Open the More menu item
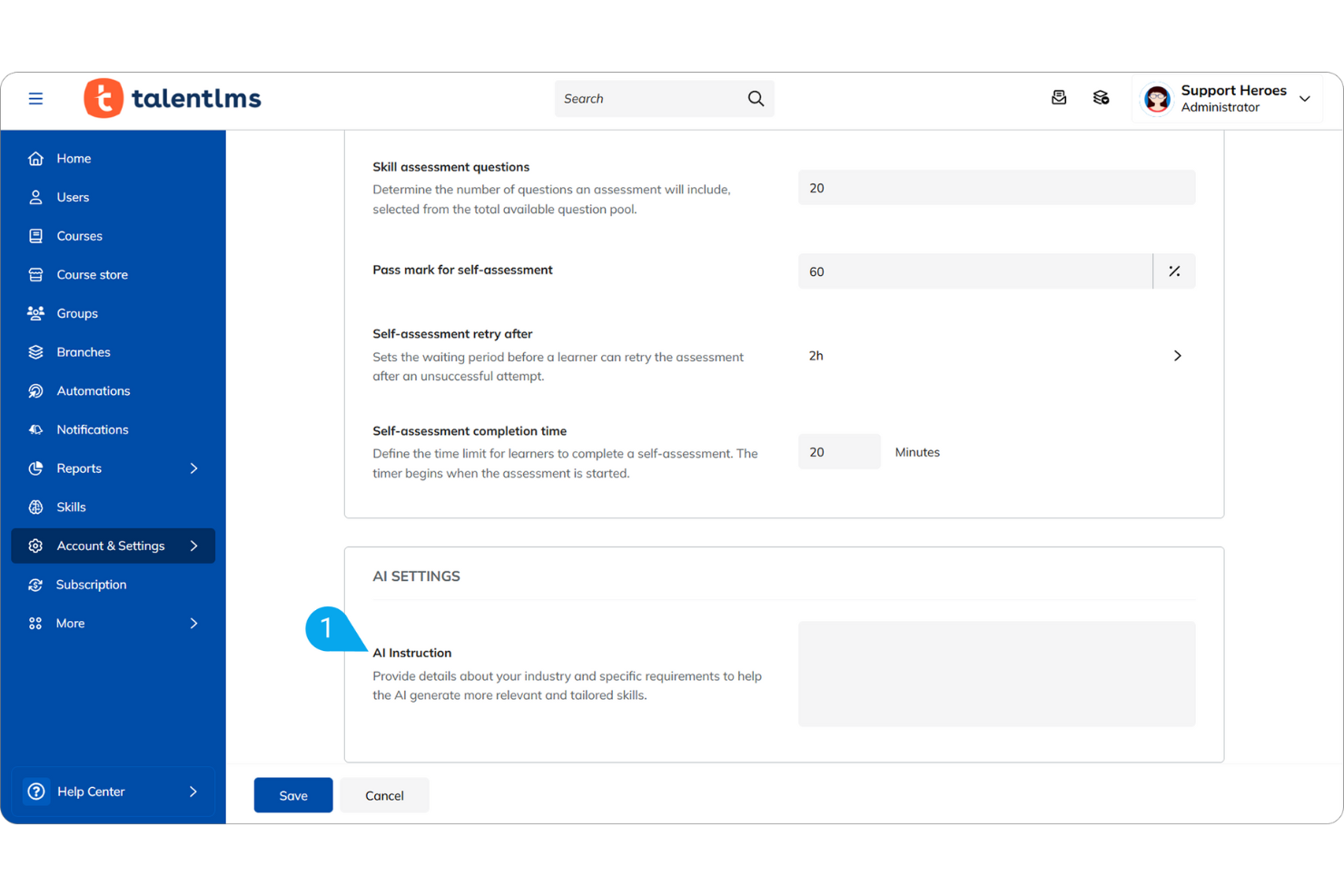1344x896 pixels. (x=70, y=623)
